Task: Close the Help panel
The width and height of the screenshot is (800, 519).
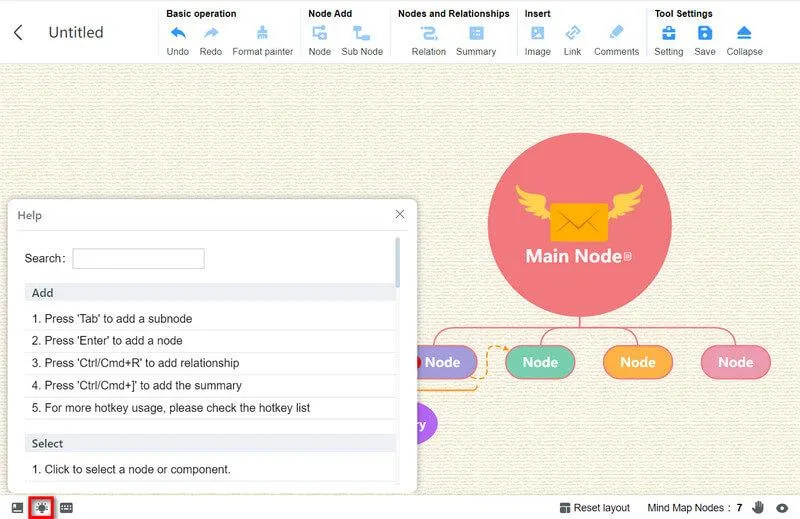Action: pos(400,214)
